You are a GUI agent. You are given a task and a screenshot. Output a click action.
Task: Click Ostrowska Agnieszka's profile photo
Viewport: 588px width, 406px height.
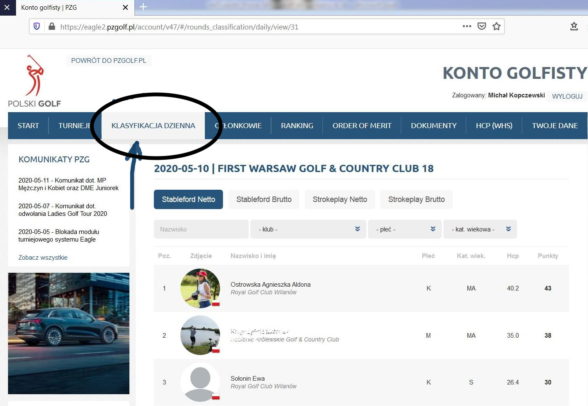click(200, 288)
